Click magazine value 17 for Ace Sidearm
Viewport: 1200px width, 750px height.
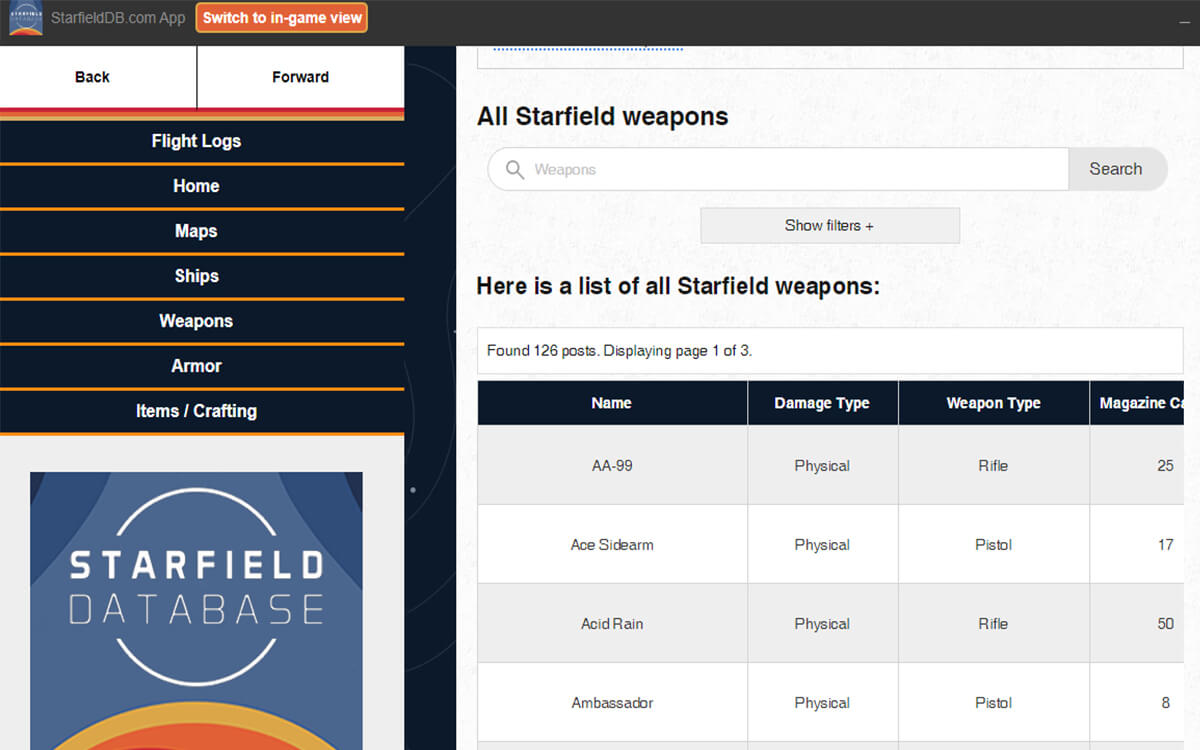pos(1165,545)
